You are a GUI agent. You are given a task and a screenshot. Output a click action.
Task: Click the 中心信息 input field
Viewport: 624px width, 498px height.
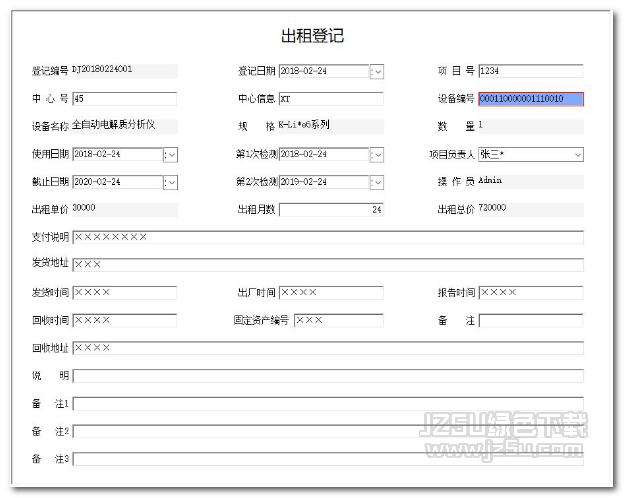(x=331, y=99)
